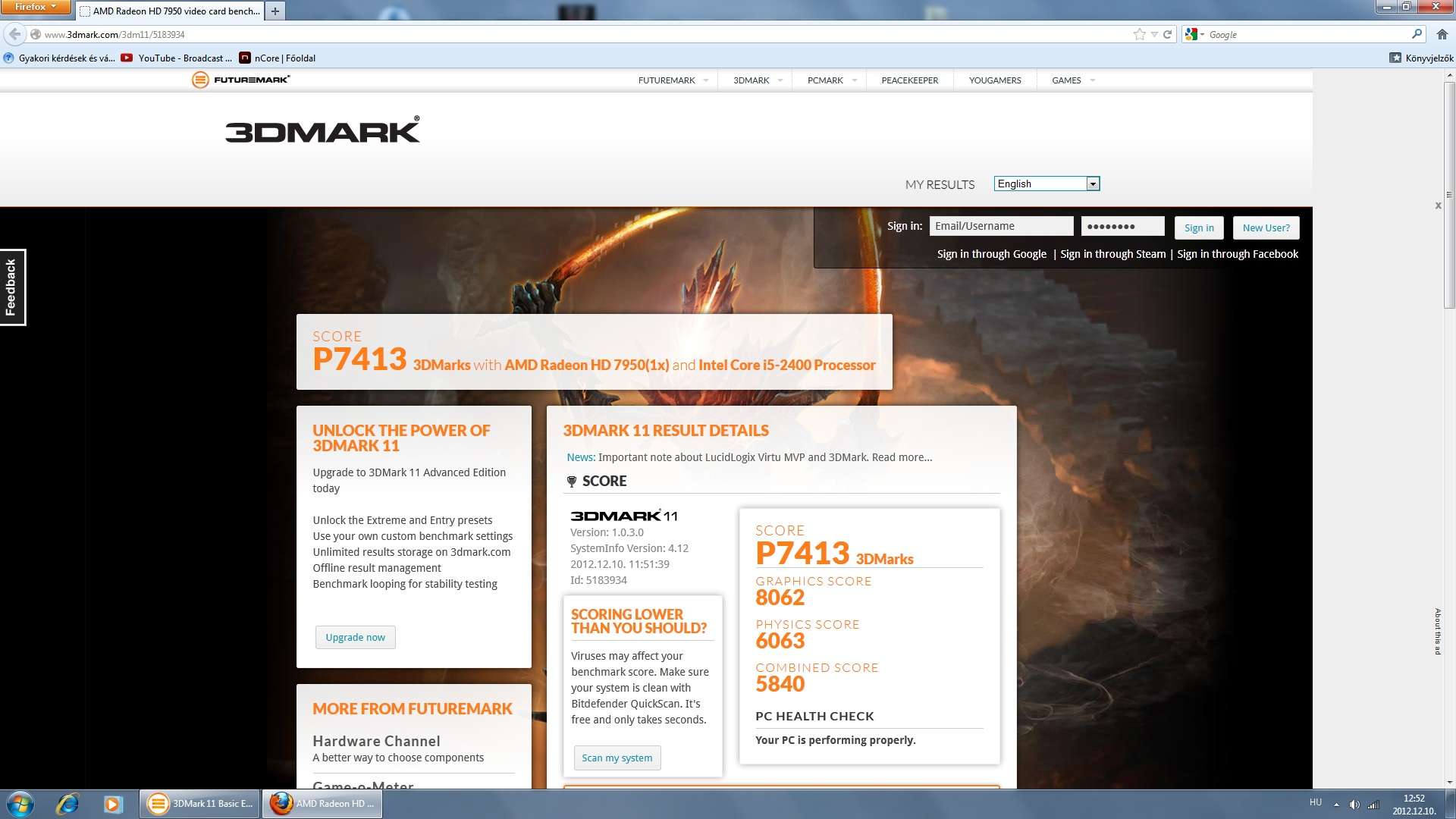Show hidden tray icons arrow

click(1336, 804)
